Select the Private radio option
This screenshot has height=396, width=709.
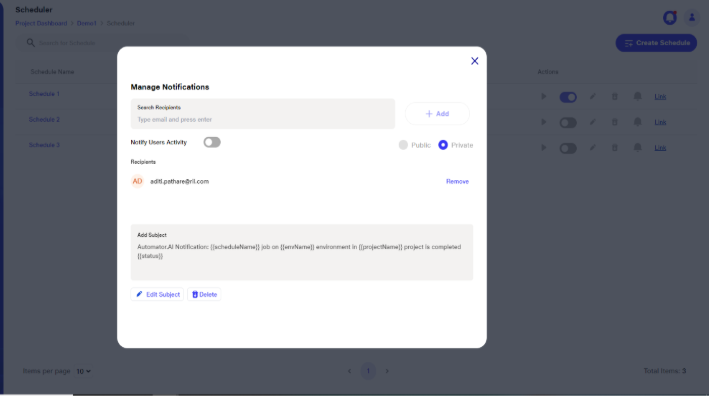[443, 145]
